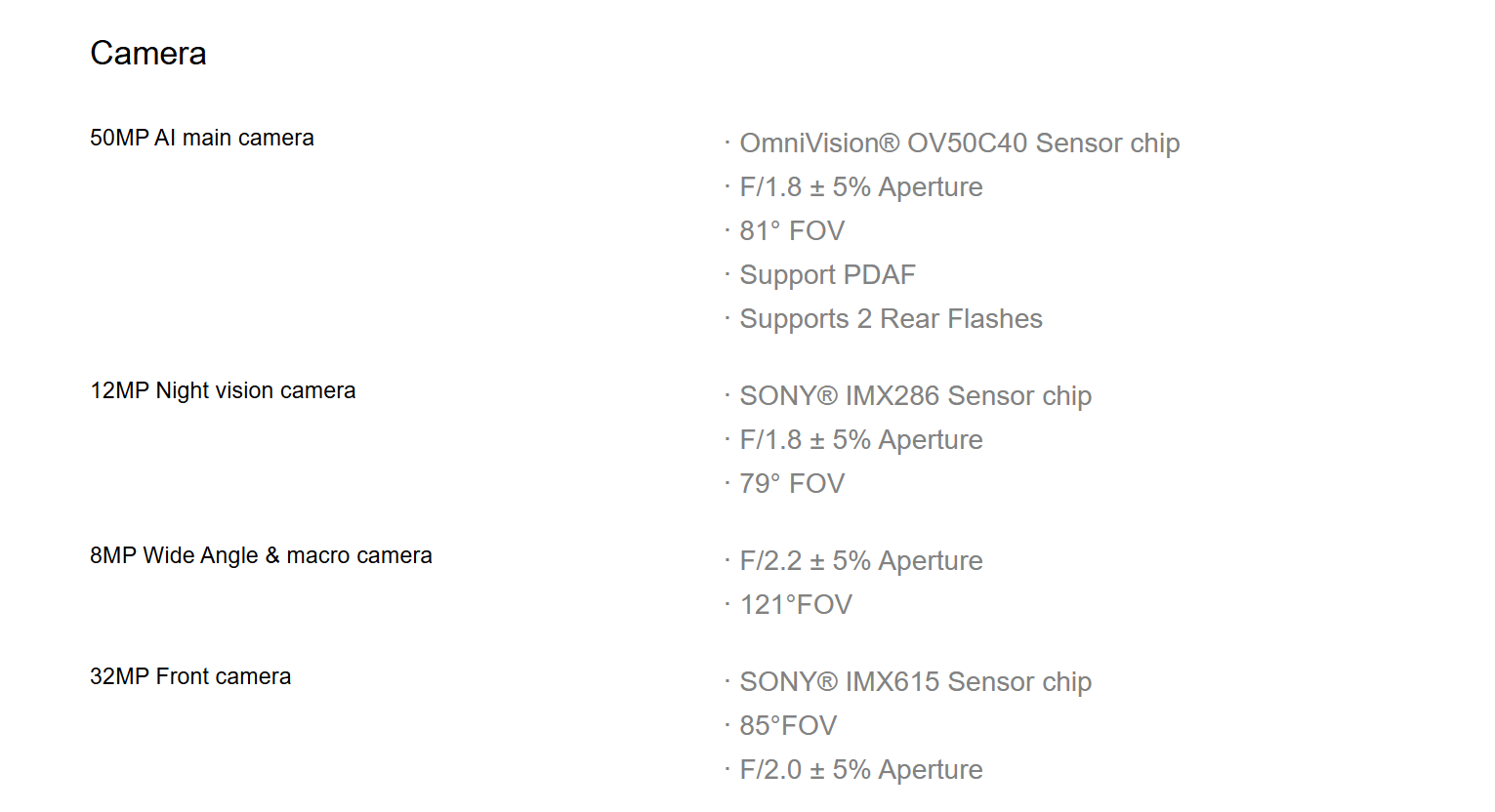This screenshot has width=1495, height=812.
Task: Click the Camera section heading
Action: coord(148,53)
